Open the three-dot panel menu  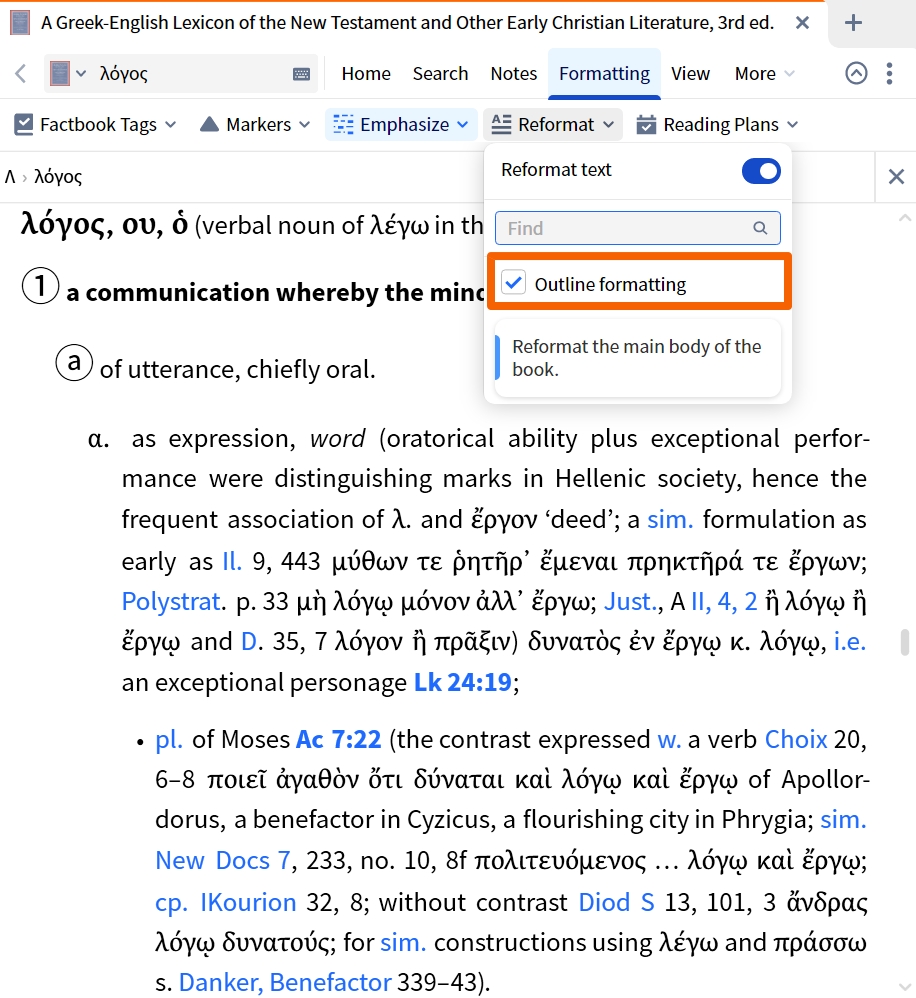coord(890,74)
